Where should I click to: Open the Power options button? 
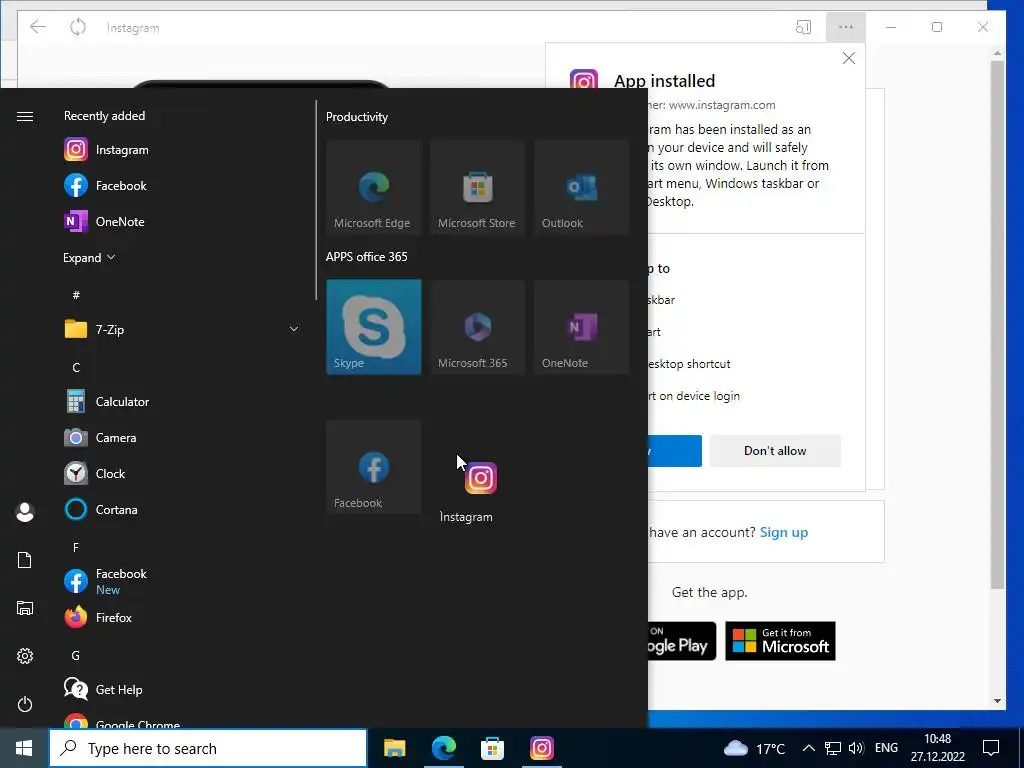pyautogui.click(x=25, y=704)
